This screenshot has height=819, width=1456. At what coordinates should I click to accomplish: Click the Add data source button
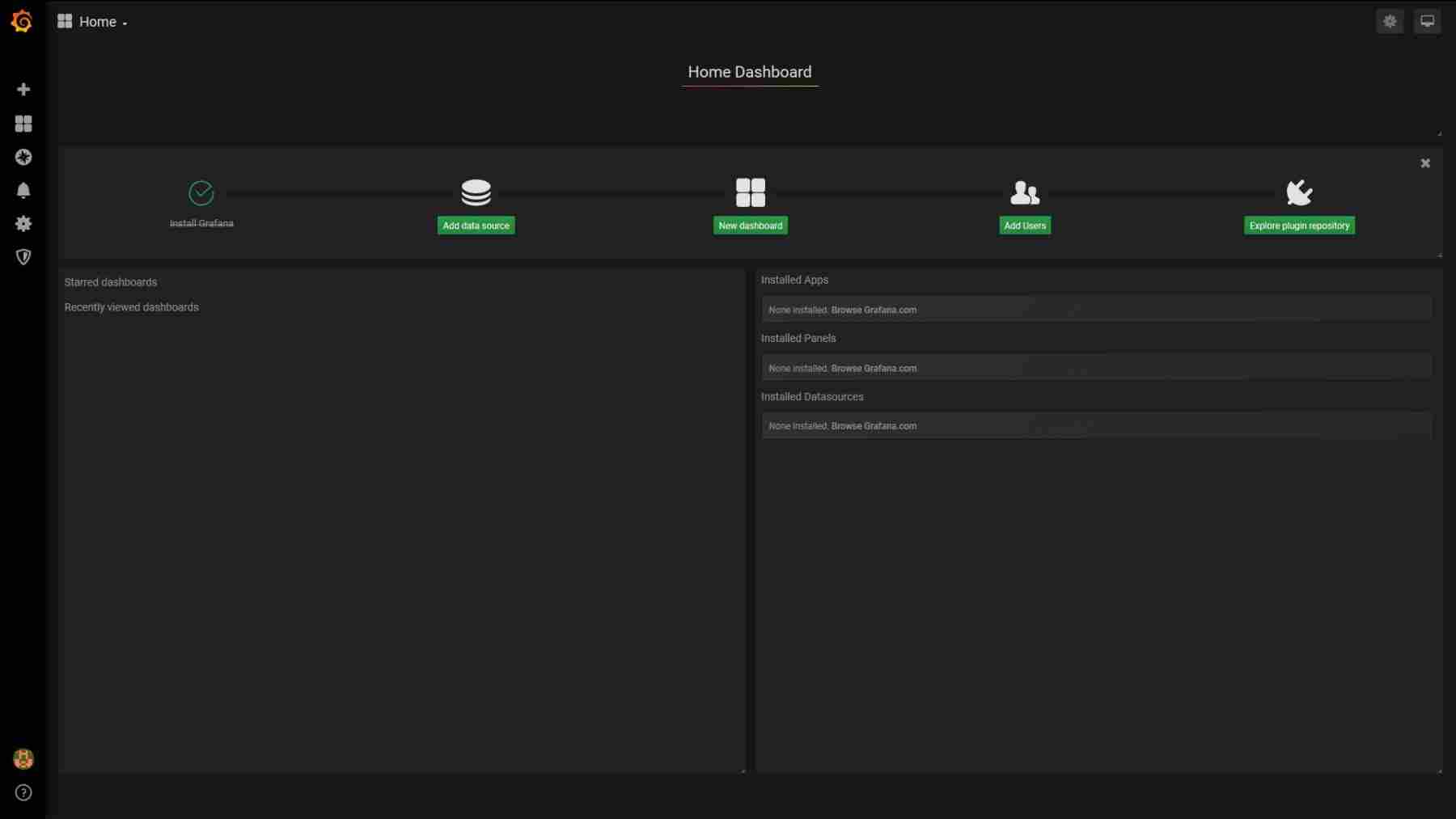pos(476,226)
